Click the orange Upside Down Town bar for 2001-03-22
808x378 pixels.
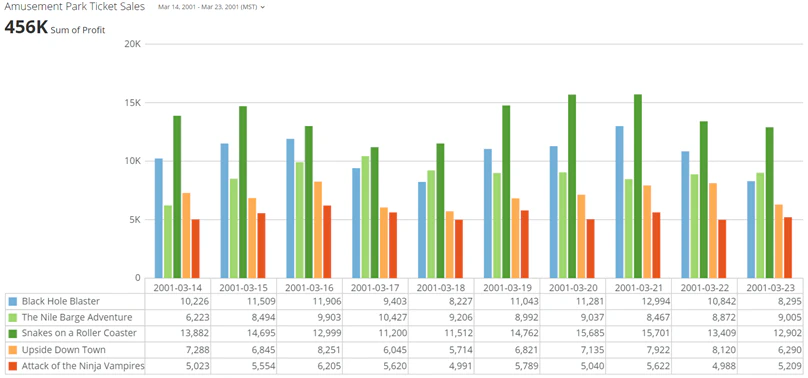pyautogui.click(x=713, y=231)
